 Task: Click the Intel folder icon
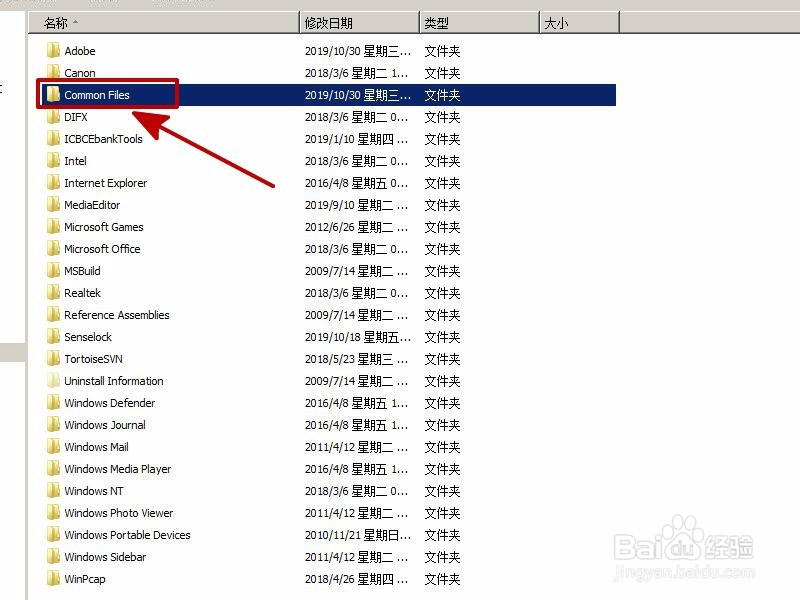click(55, 161)
